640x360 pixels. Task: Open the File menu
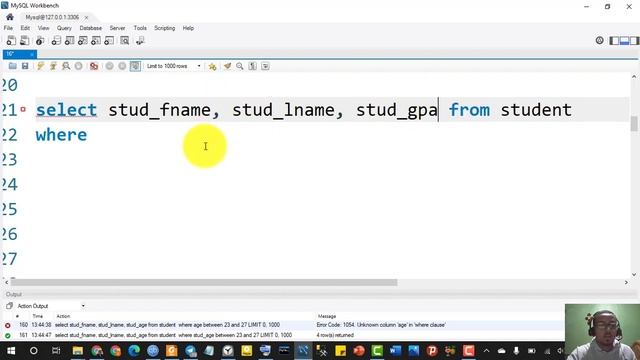(x=8, y=28)
